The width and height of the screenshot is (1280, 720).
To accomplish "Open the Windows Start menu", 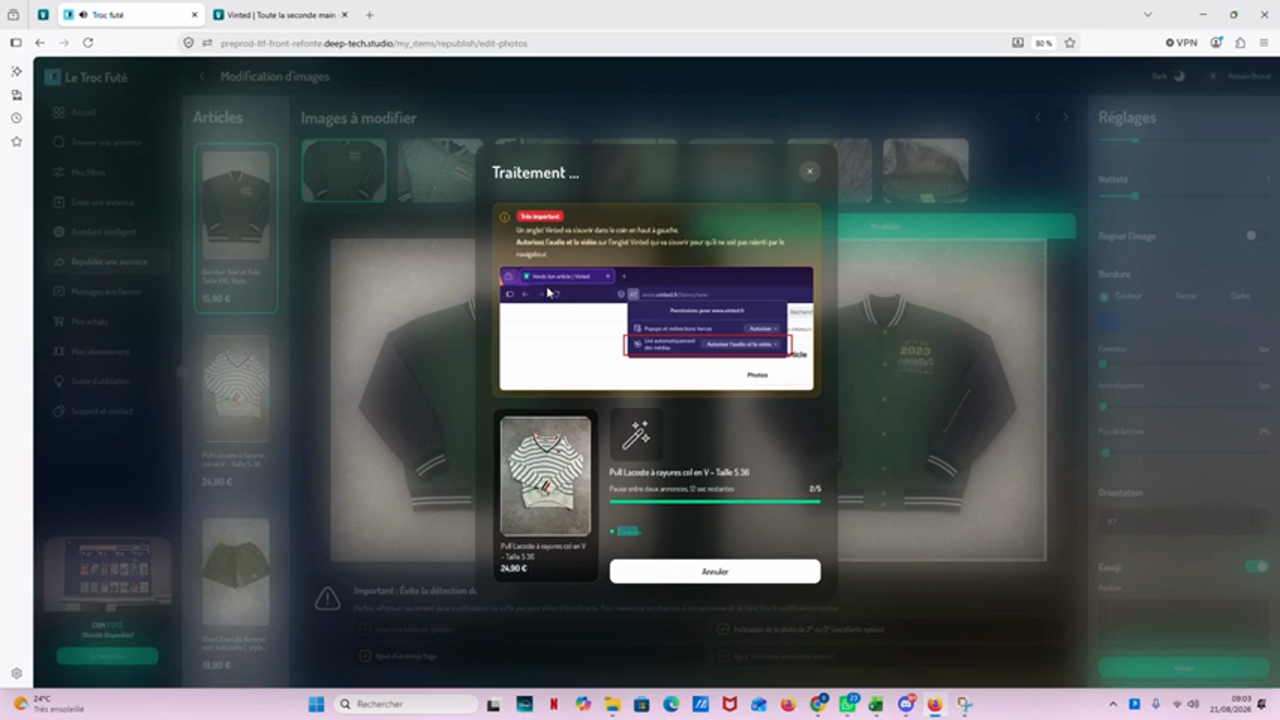I will [316, 704].
